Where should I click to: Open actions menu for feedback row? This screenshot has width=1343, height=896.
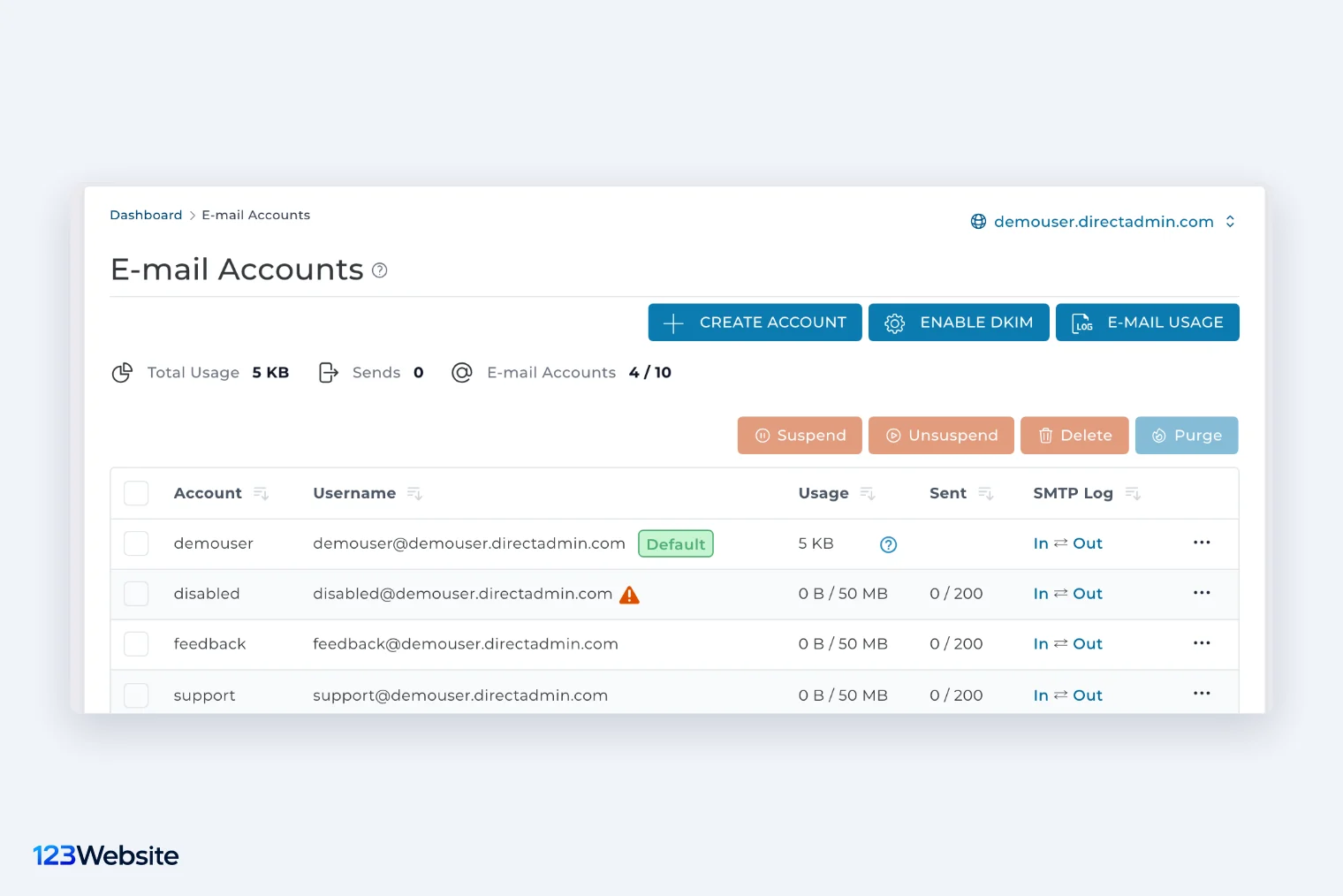(1202, 643)
